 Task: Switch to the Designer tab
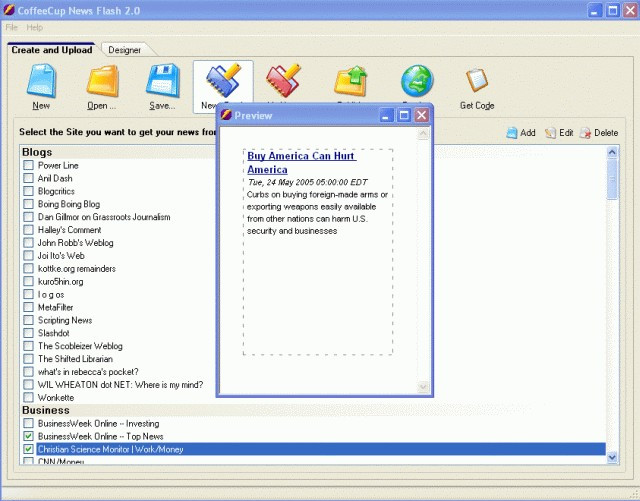(x=124, y=50)
